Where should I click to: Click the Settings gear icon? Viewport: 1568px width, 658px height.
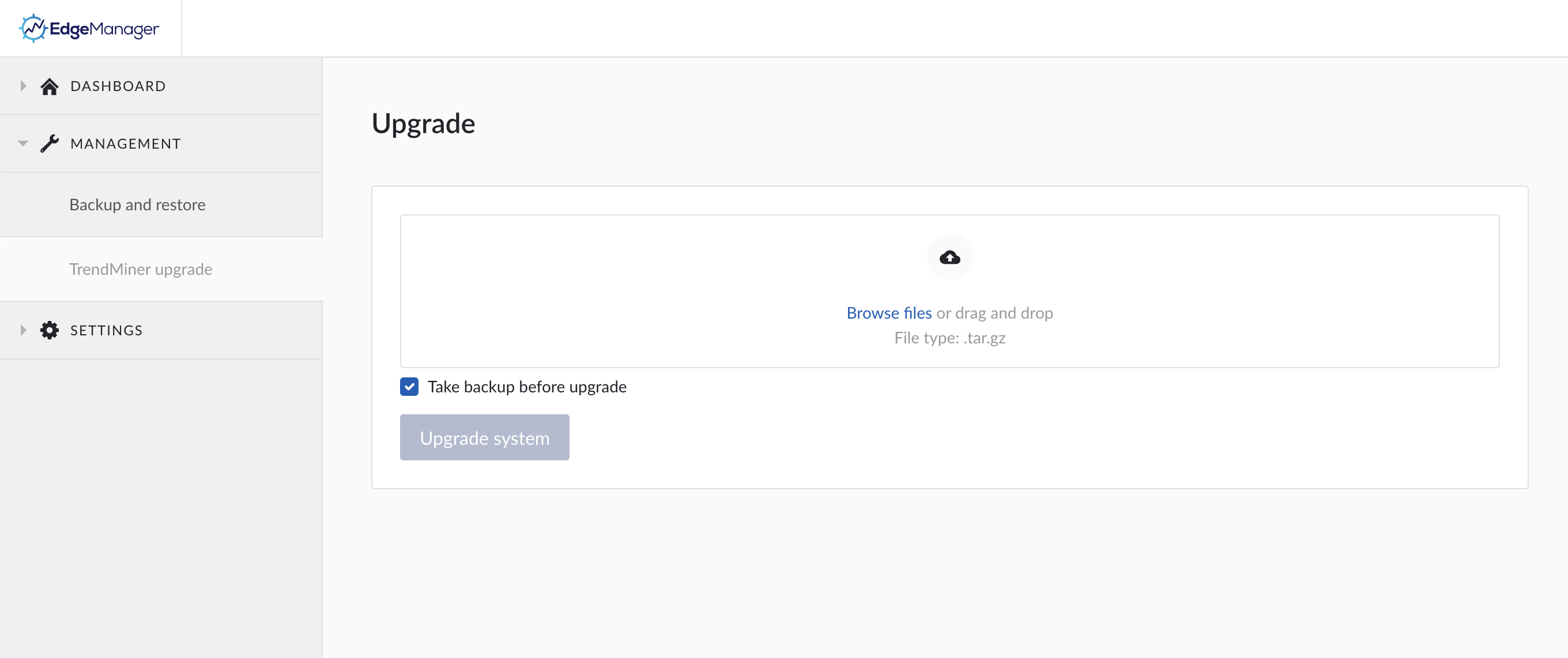pyautogui.click(x=50, y=330)
